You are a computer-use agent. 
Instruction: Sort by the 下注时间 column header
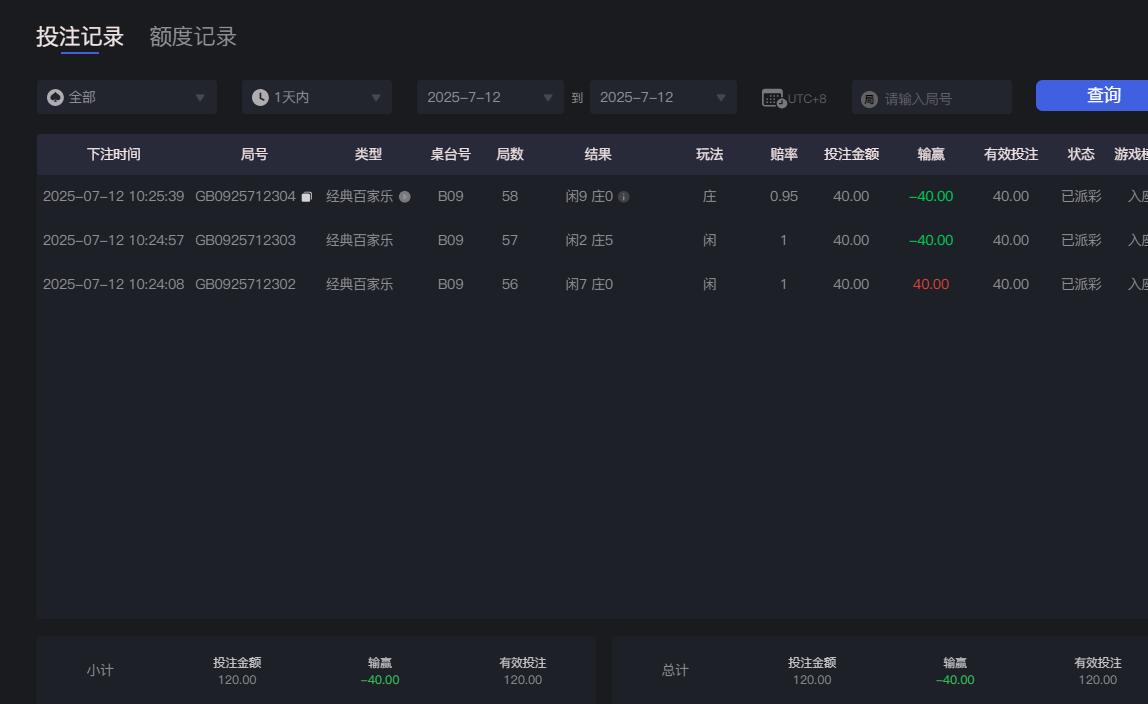(x=113, y=154)
